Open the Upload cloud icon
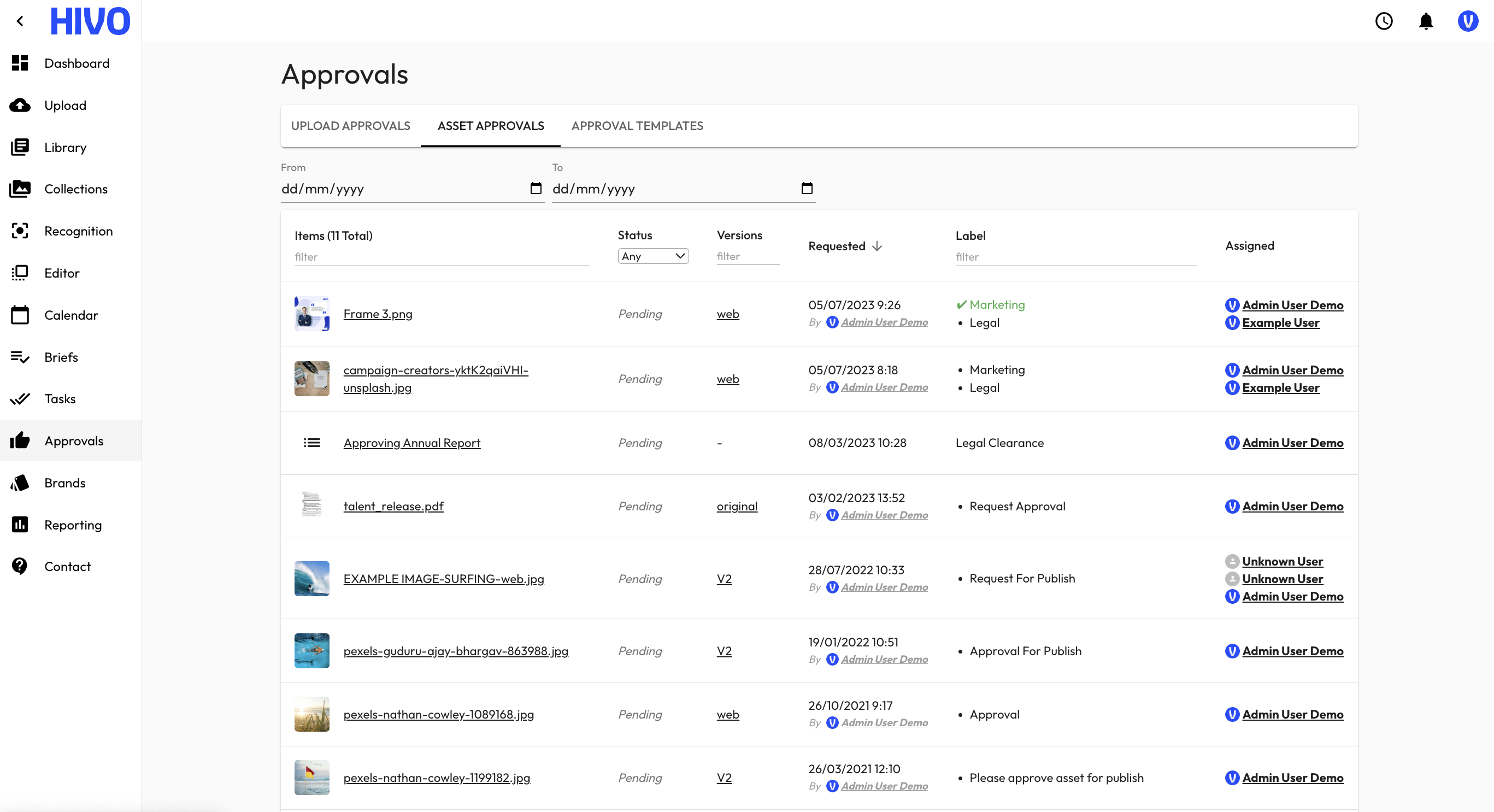The width and height of the screenshot is (1494, 812). 20,105
